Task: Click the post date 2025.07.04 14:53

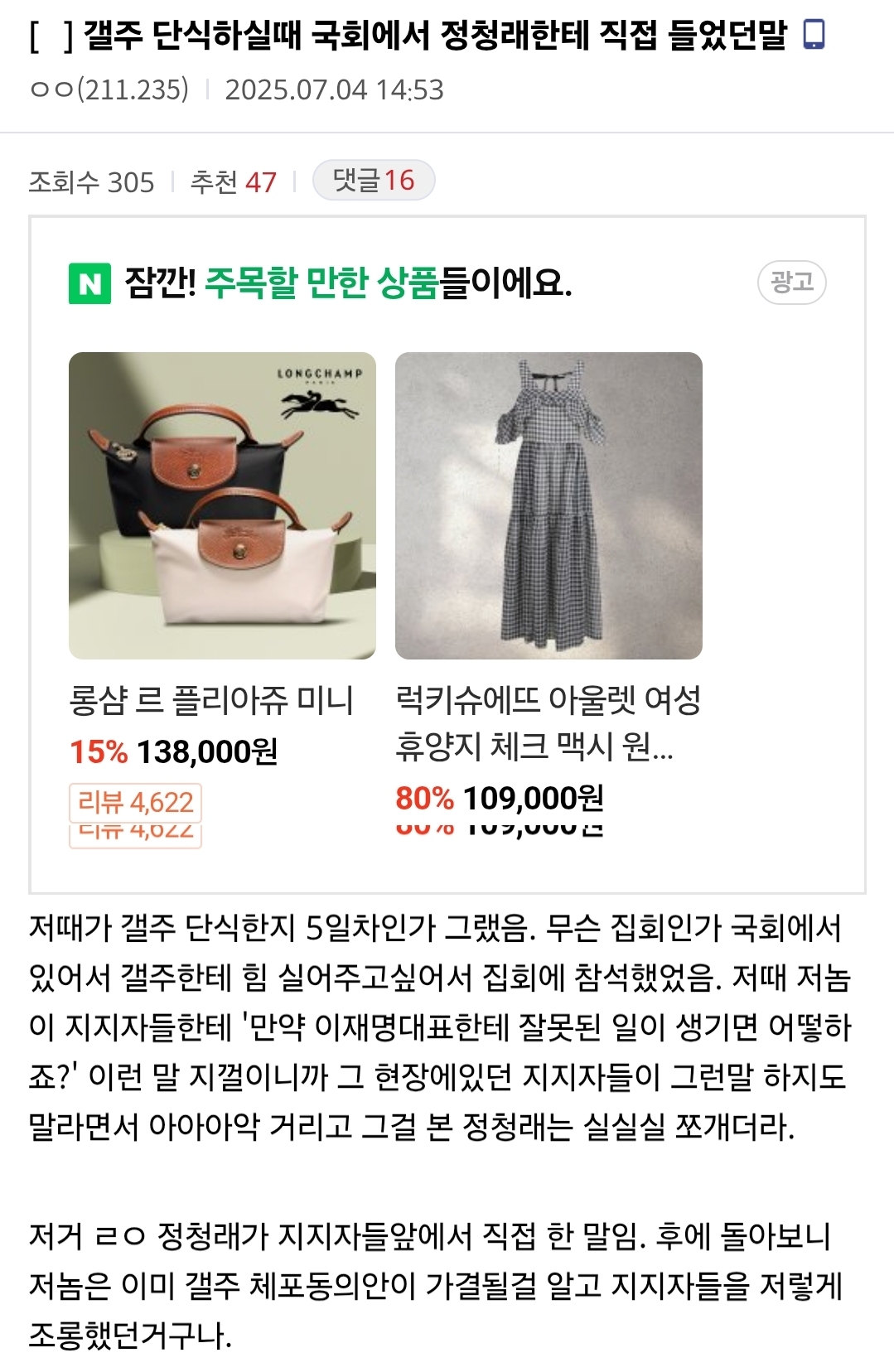Action: coord(334,89)
